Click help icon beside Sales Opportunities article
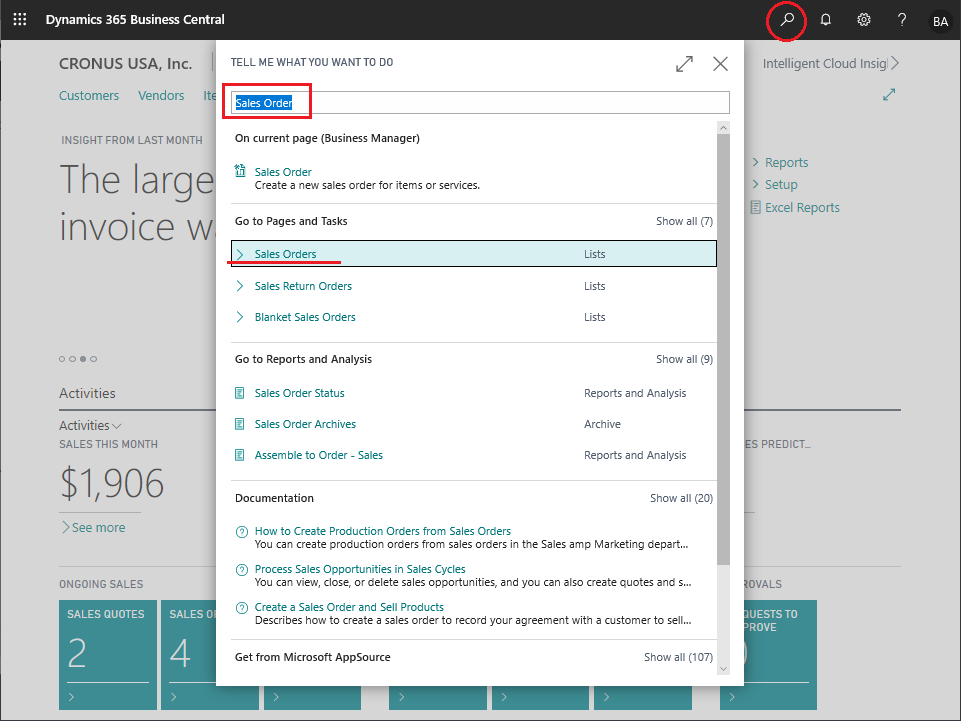 pyautogui.click(x=242, y=570)
